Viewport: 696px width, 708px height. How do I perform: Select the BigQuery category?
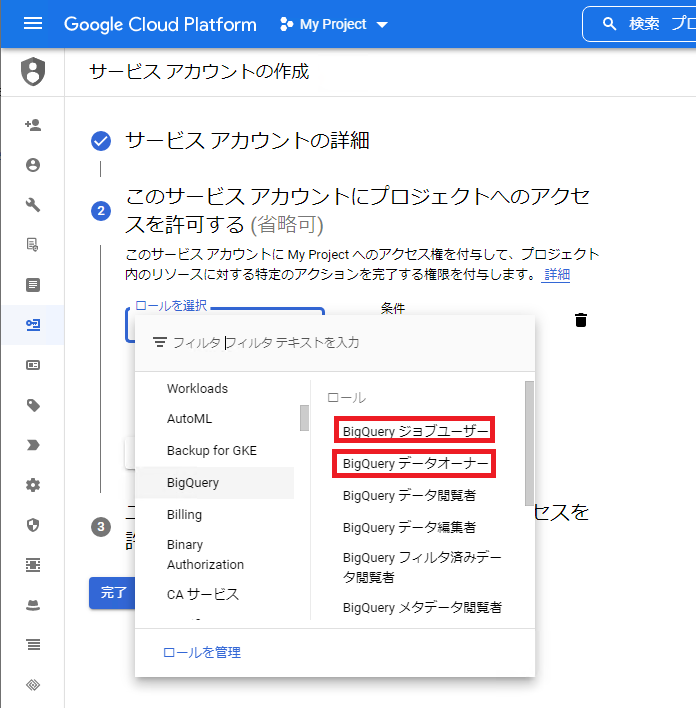point(215,483)
